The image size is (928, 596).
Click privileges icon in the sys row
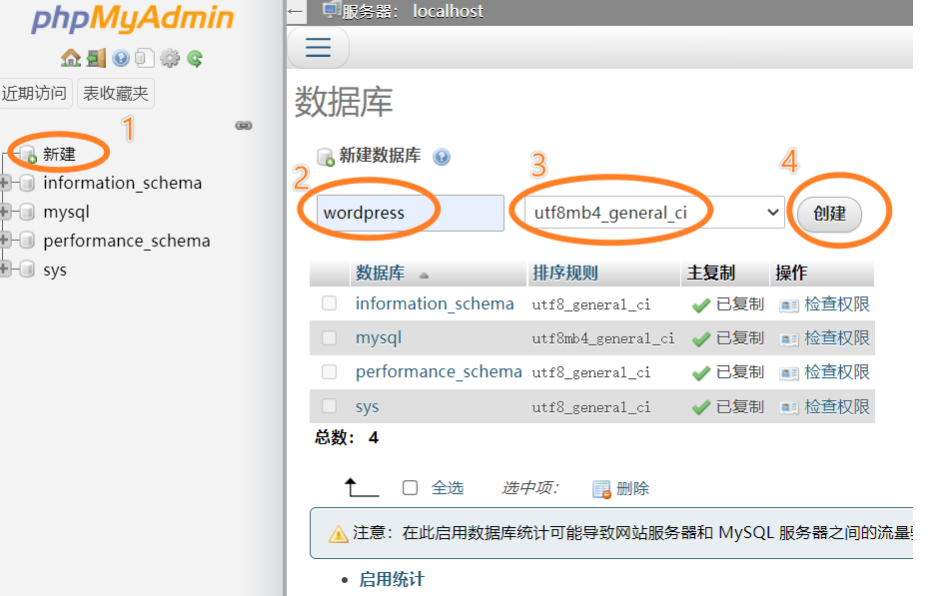point(789,408)
